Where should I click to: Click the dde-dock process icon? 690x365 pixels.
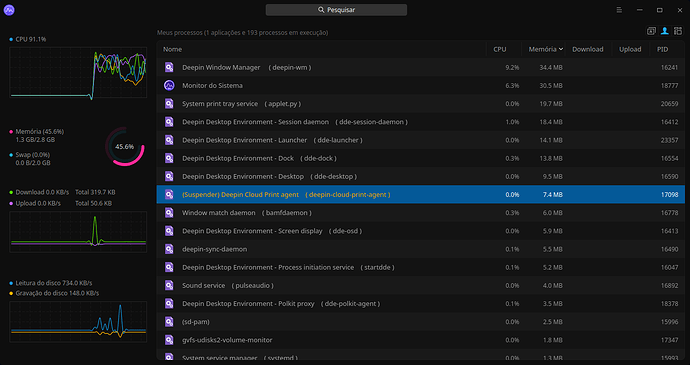pos(169,158)
